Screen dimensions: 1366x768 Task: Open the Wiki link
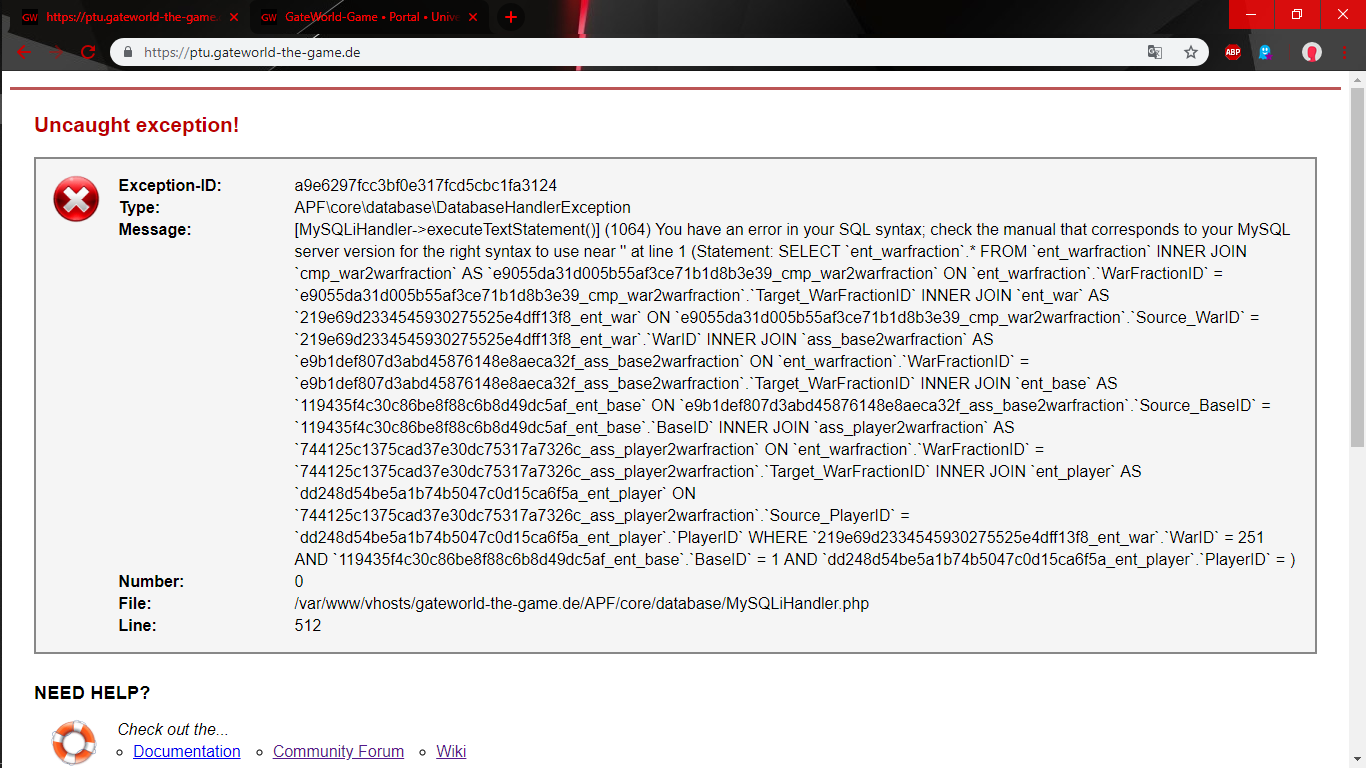451,751
